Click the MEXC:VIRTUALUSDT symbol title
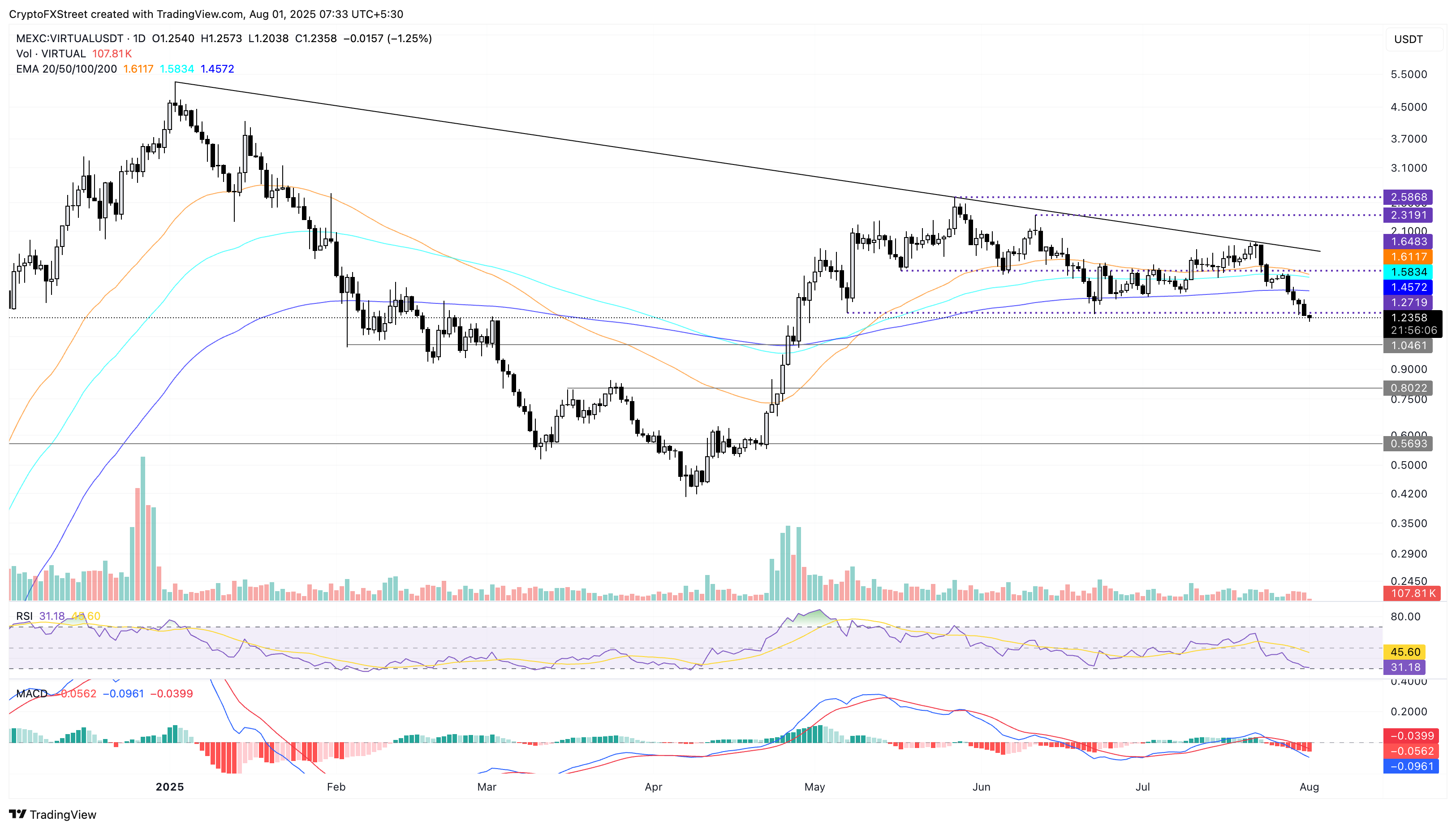The image size is (1456, 830). pyautogui.click(x=69, y=38)
